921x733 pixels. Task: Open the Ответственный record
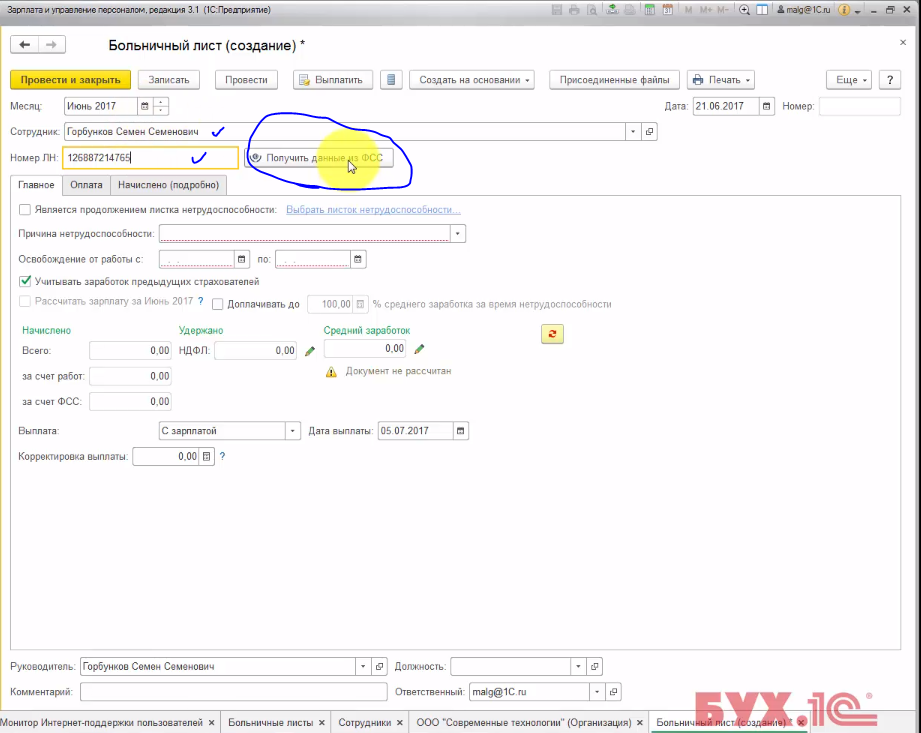pos(613,692)
